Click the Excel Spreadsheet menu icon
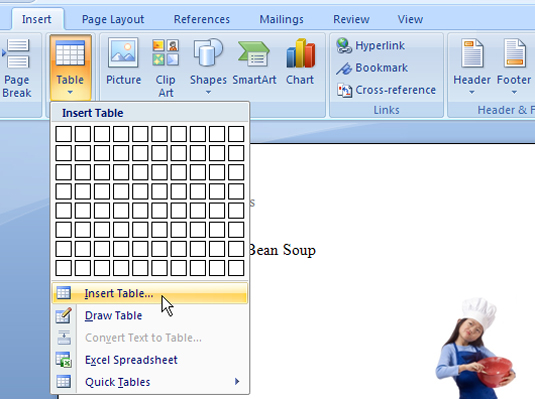Viewport: 535px width, 399px height. 63,360
